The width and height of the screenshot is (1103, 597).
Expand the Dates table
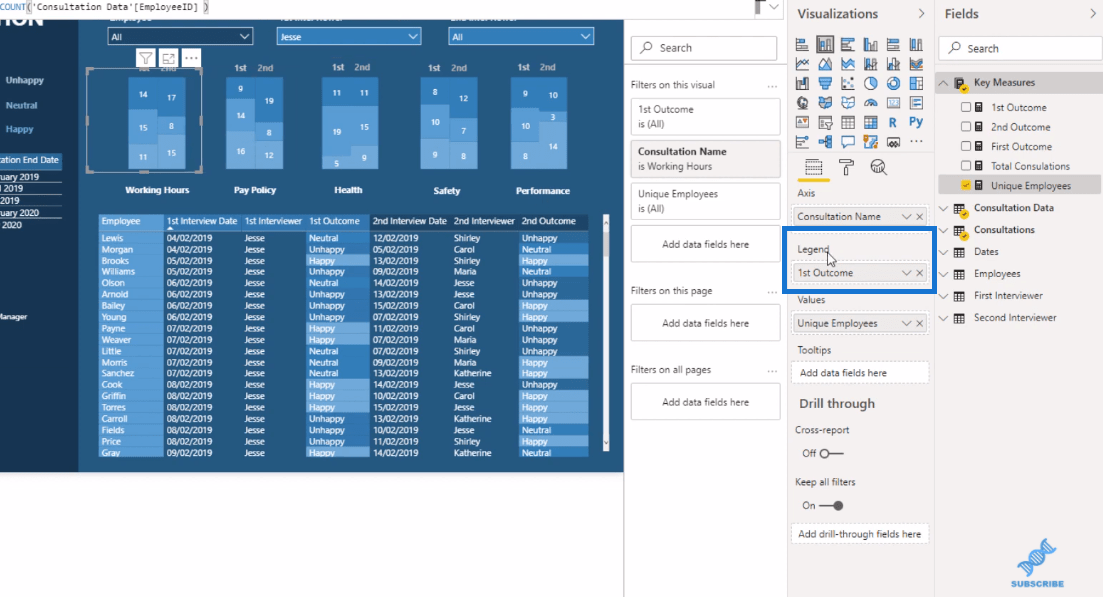pos(943,252)
